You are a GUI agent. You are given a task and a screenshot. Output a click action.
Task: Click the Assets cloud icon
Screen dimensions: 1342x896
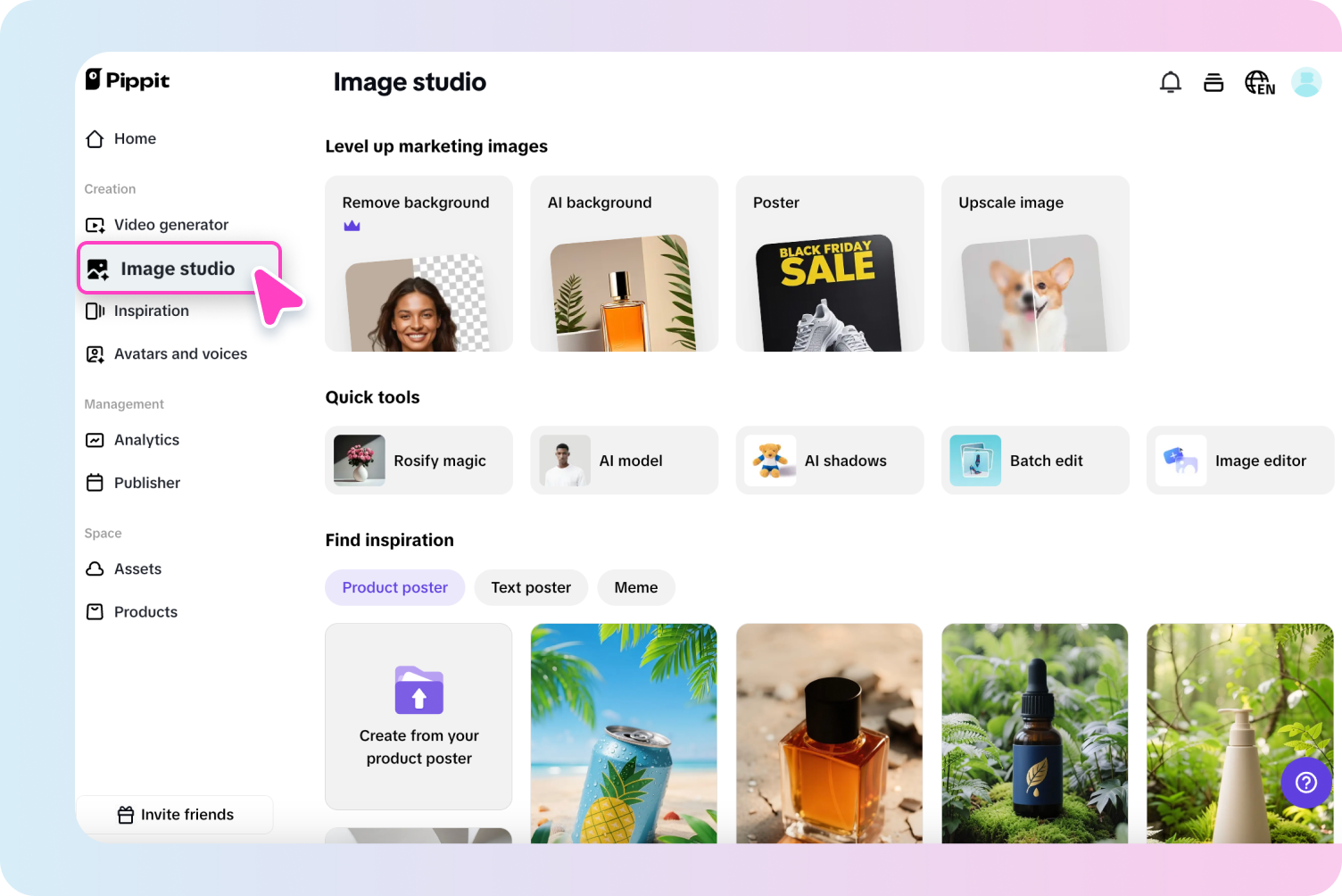95,568
